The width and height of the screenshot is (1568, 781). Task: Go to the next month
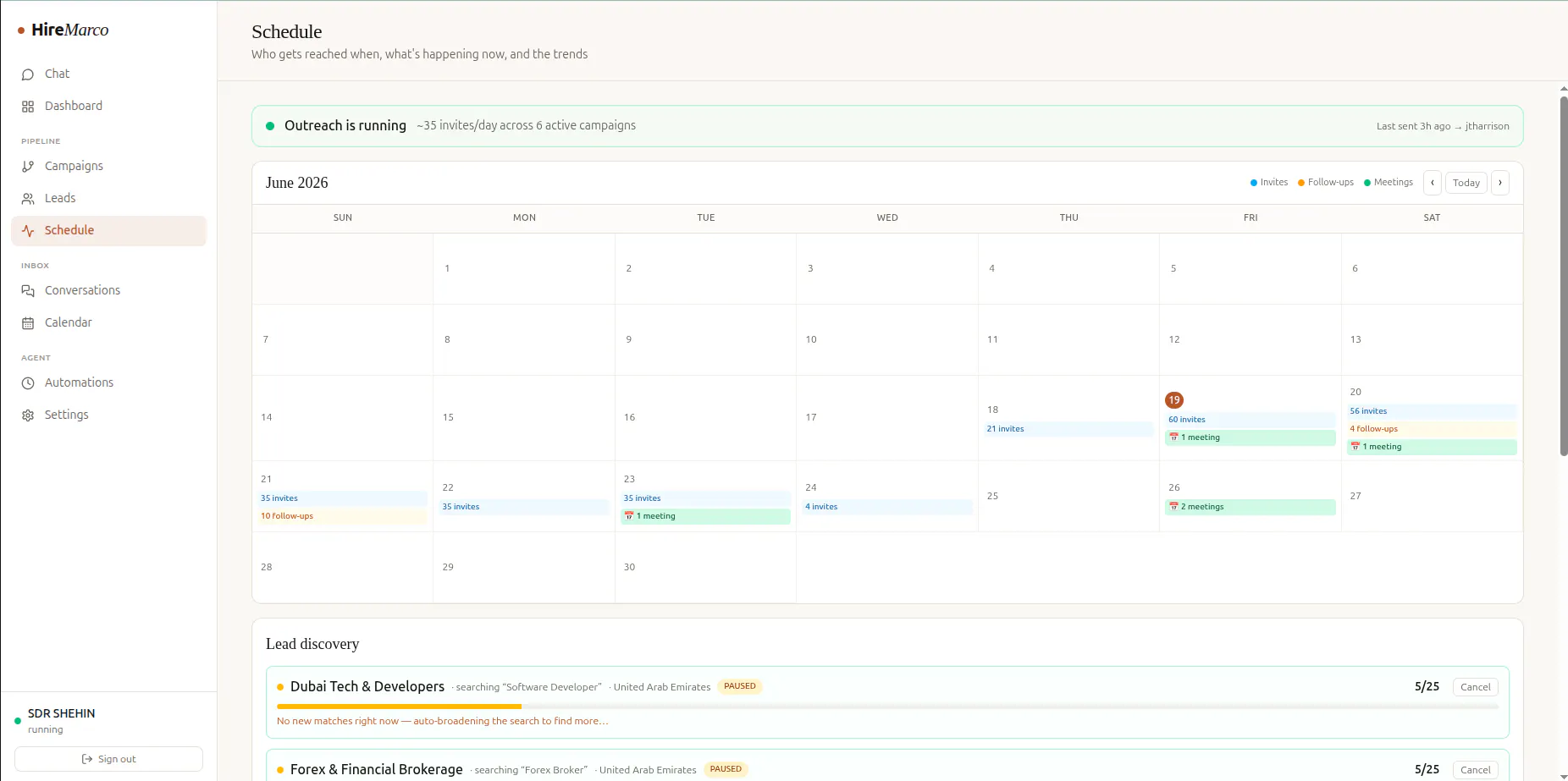coord(1500,183)
